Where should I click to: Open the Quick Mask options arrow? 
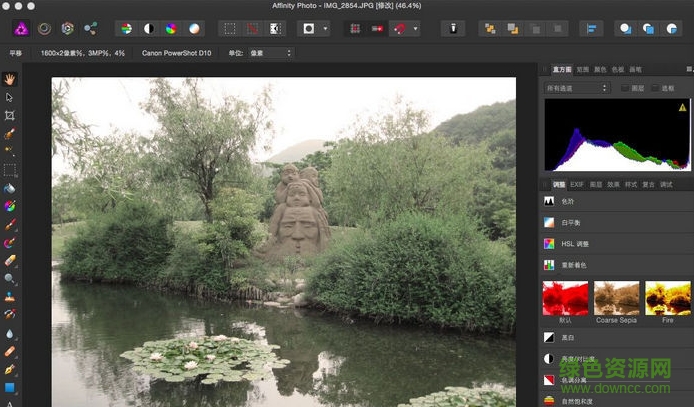326,29
